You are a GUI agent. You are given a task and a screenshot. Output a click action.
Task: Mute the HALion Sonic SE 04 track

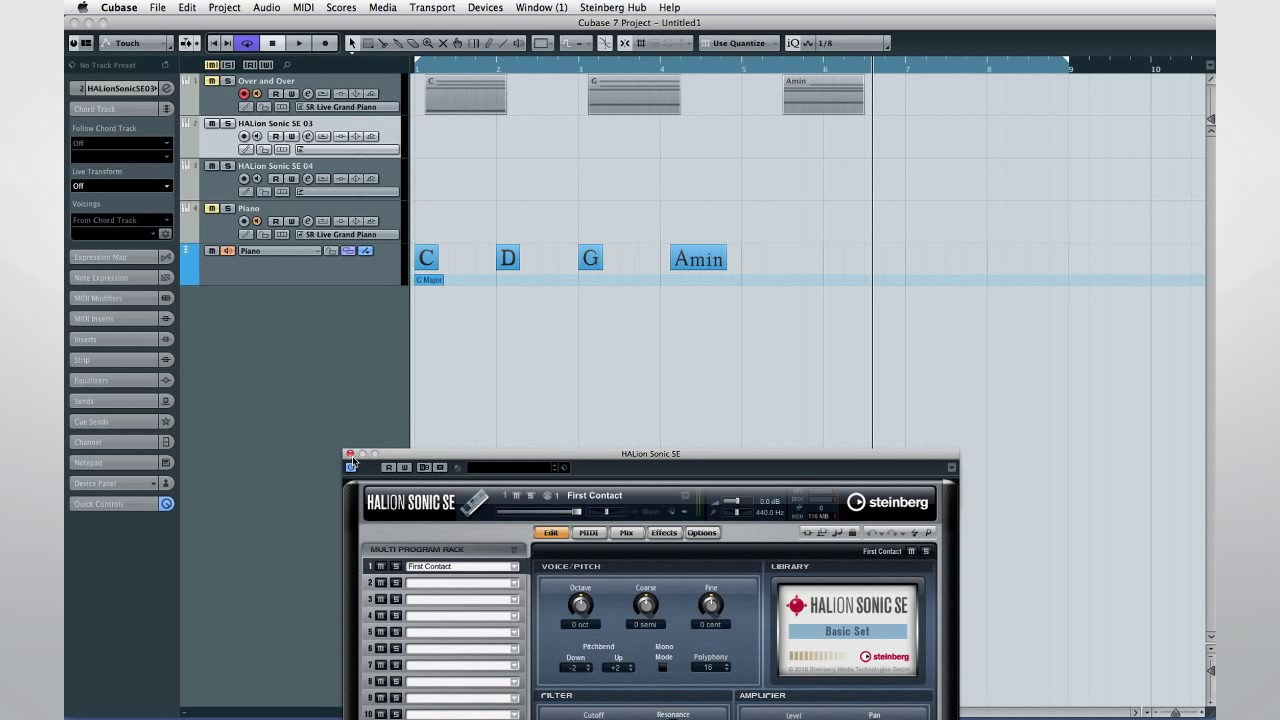click(x=212, y=166)
